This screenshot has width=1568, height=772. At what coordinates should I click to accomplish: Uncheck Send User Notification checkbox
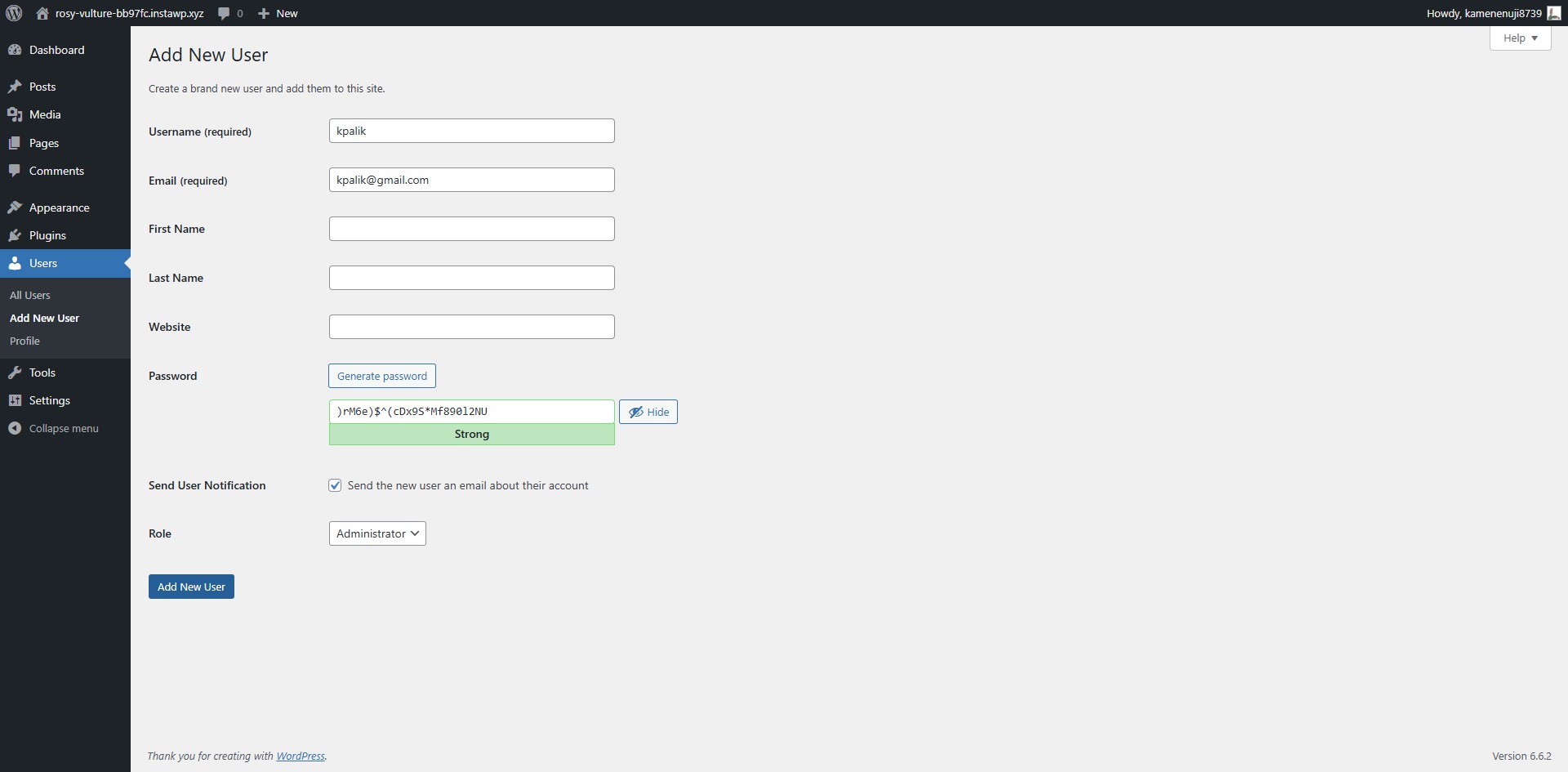[335, 485]
